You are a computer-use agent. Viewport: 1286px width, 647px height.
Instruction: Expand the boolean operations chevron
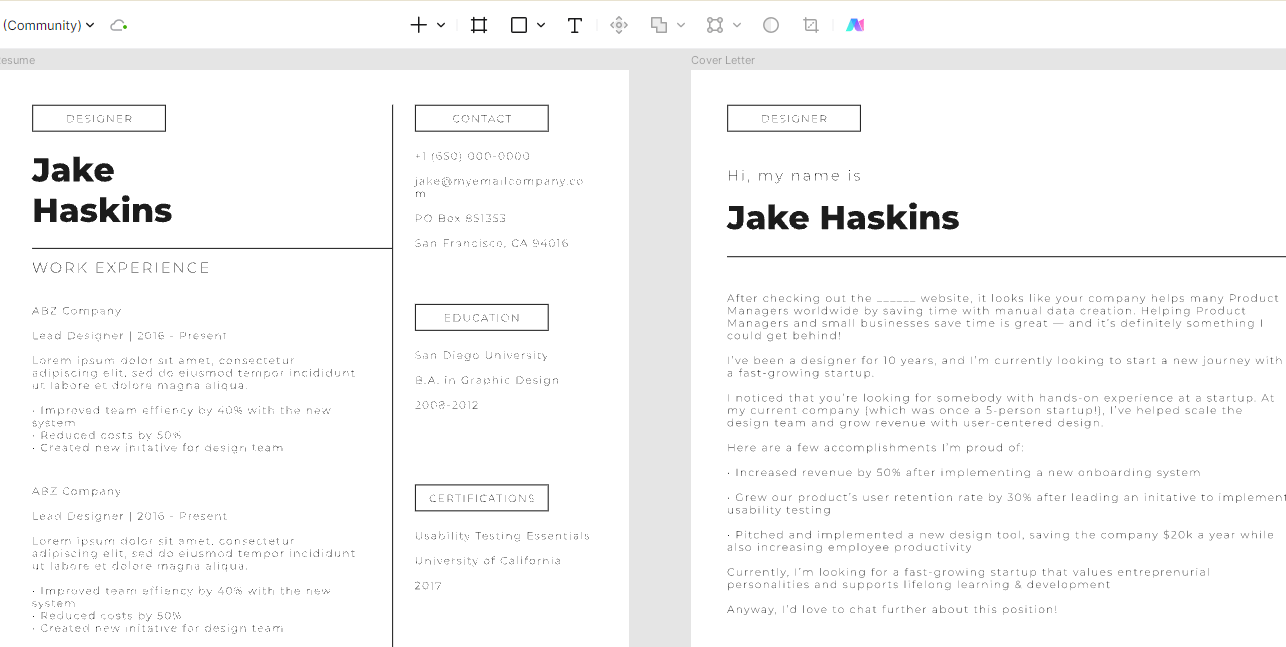coord(681,25)
